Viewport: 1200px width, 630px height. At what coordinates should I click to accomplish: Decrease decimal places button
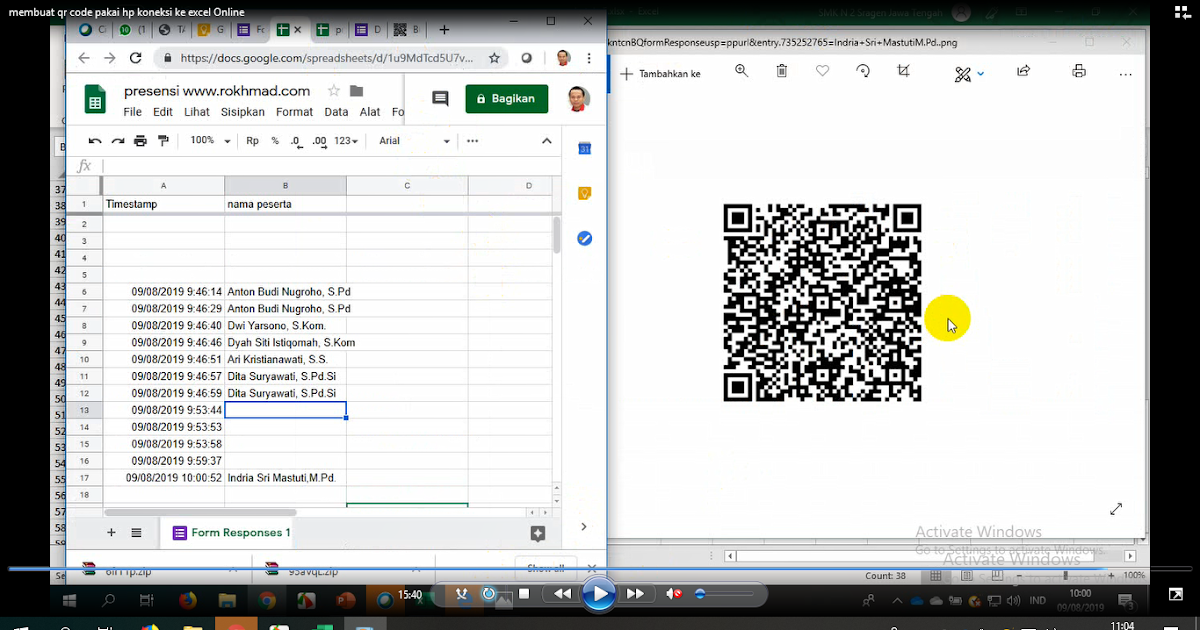(296, 141)
